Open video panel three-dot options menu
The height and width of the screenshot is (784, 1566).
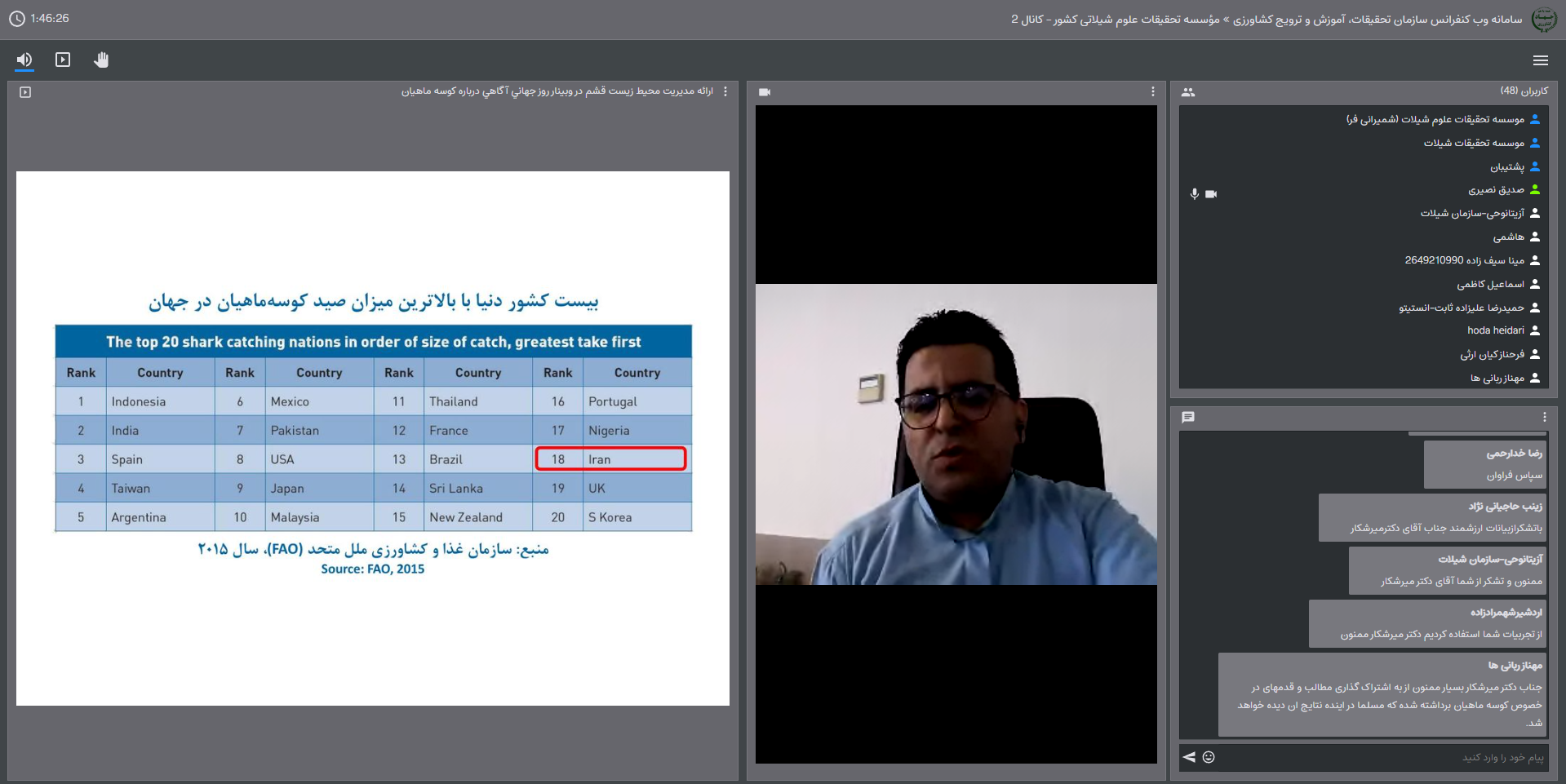1152,91
